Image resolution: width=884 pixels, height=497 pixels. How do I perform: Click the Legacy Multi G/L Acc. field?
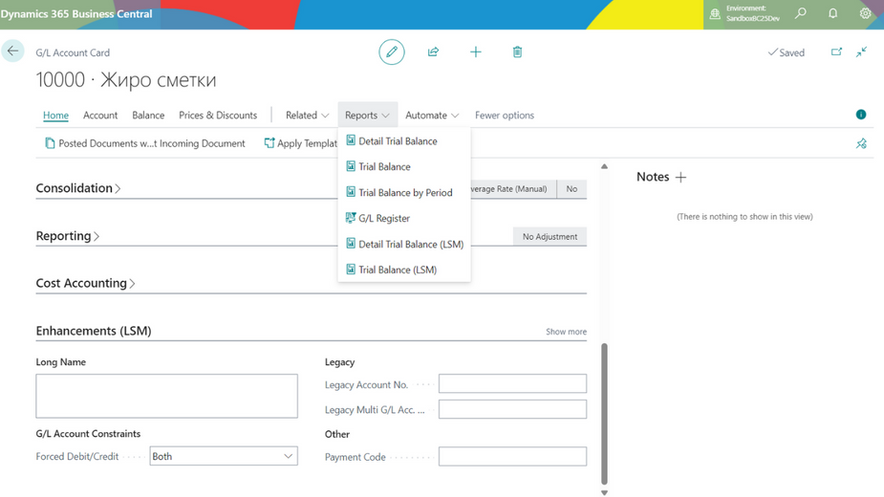coord(512,409)
